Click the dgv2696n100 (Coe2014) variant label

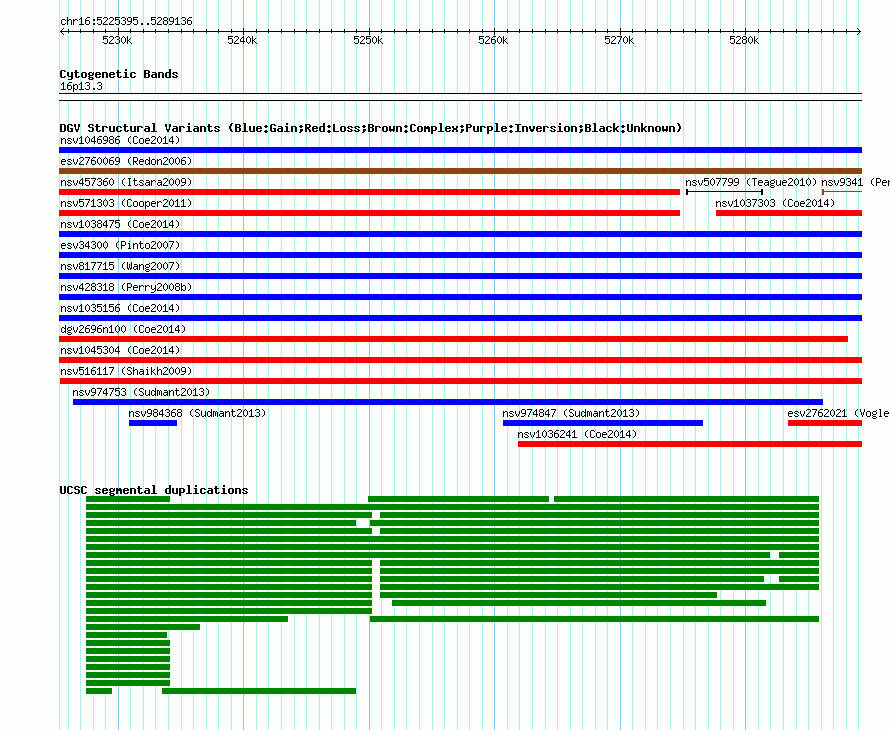point(122,329)
